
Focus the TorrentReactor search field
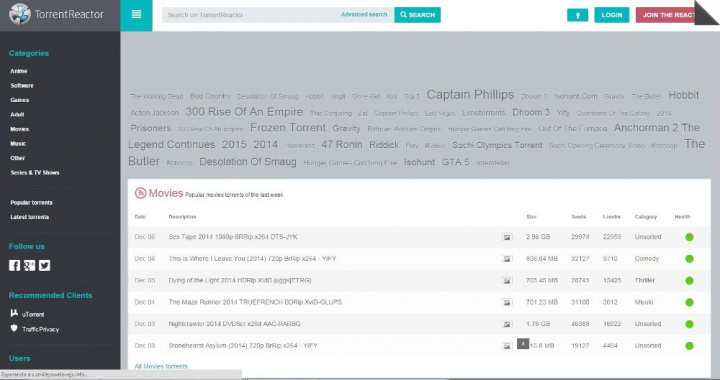click(250, 15)
